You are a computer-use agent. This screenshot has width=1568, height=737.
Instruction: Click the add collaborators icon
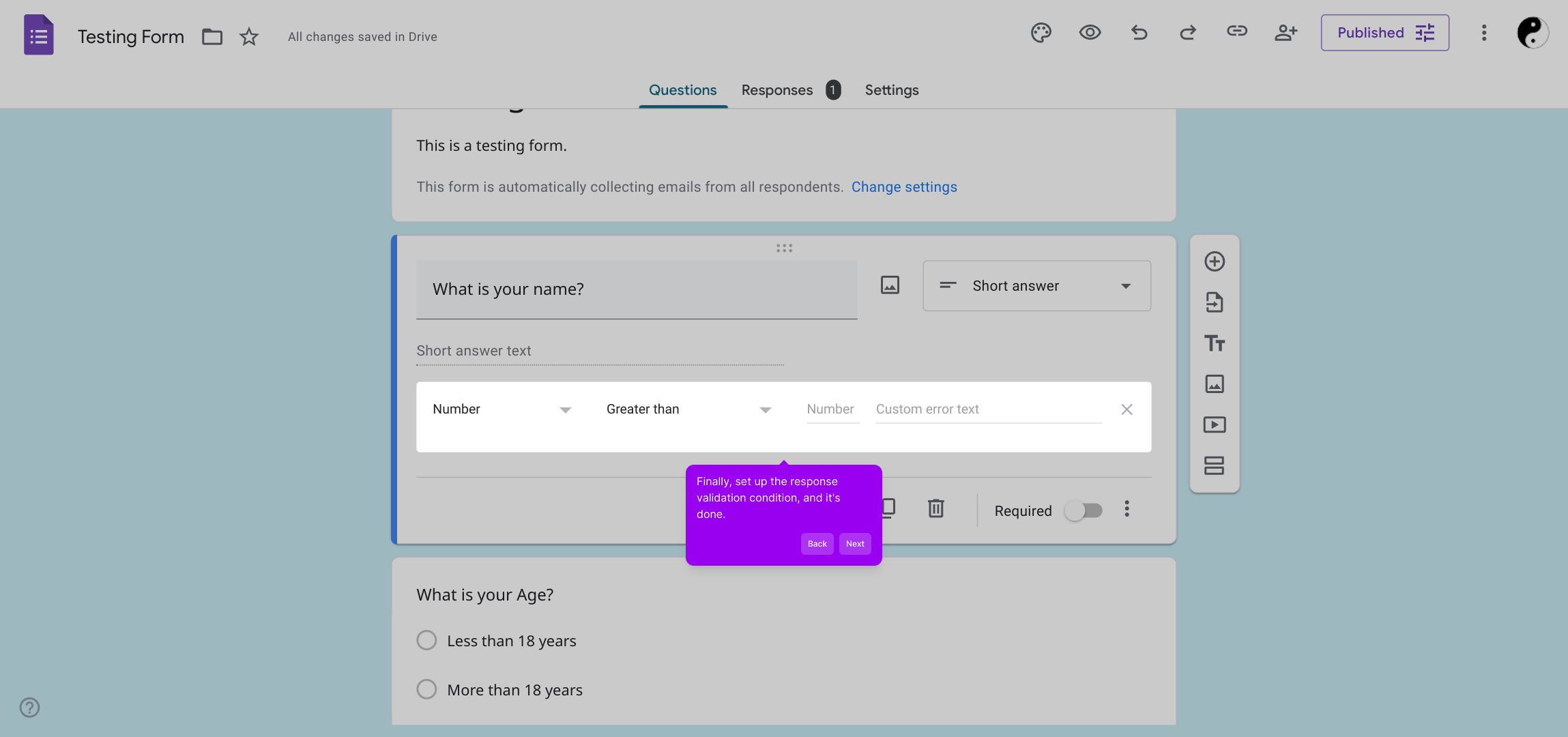click(1286, 33)
